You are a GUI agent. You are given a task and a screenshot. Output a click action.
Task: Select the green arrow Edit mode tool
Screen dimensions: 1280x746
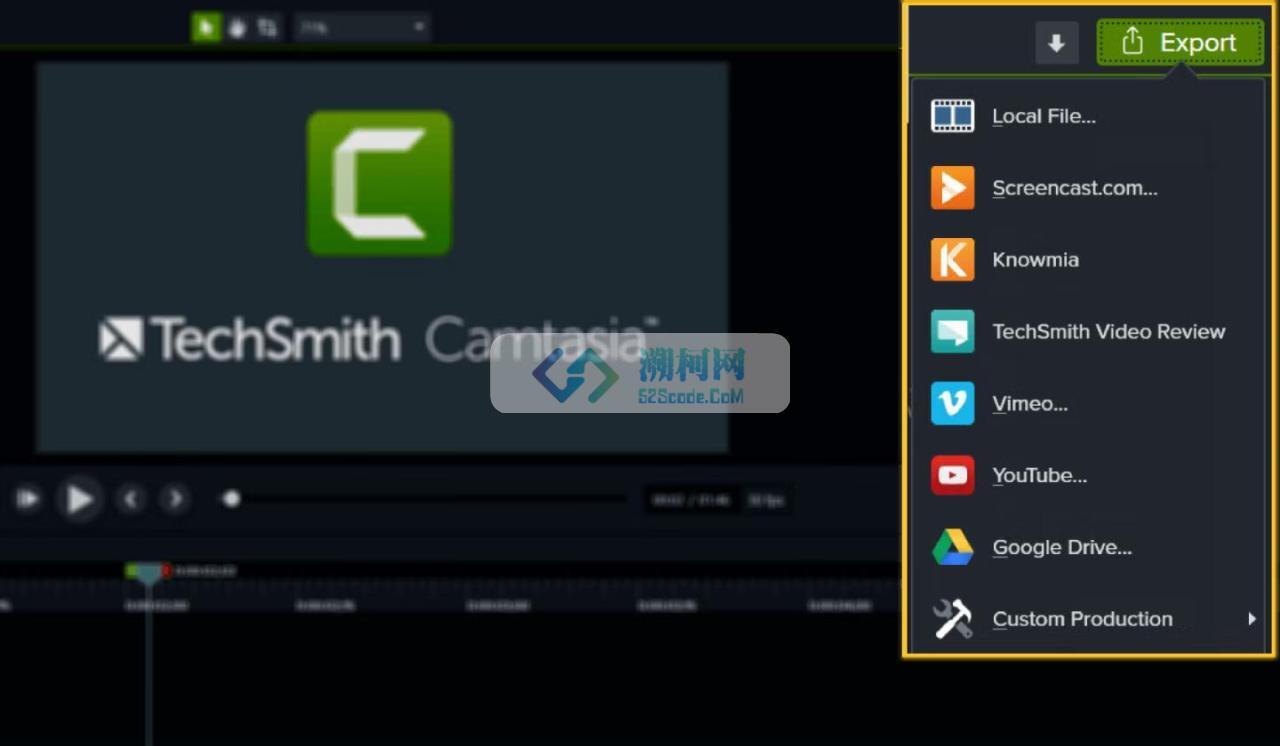(x=206, y=28)
